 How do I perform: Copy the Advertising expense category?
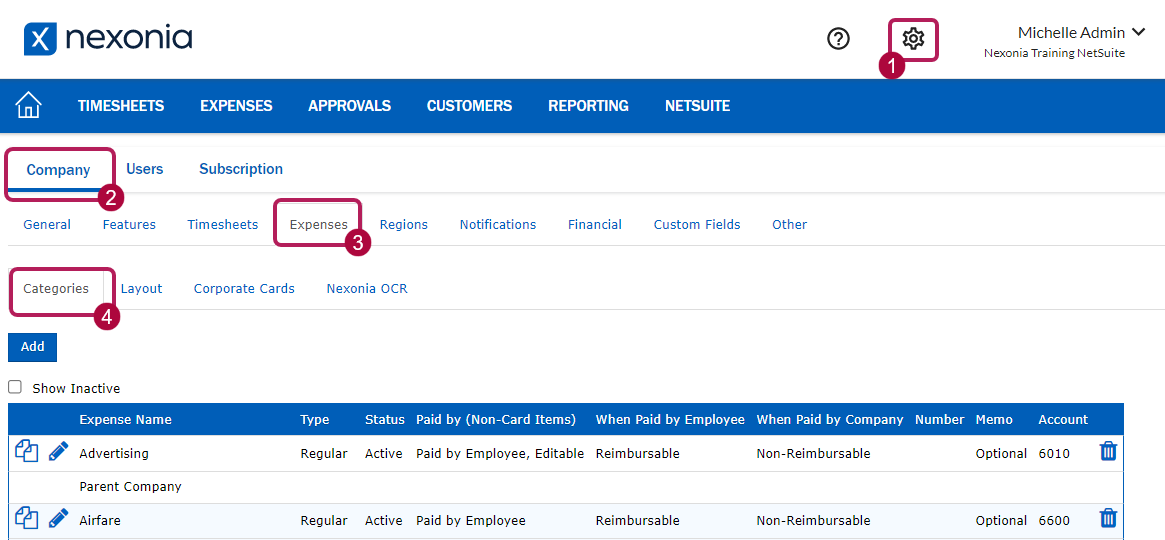coord(27,452)
